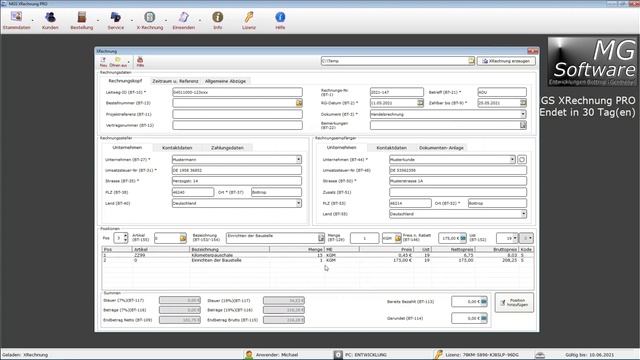The height and width of the screenshot is (360, 640).
Task: Open issuer Kontaktdaten tab
Action: (x=177, y=148)
